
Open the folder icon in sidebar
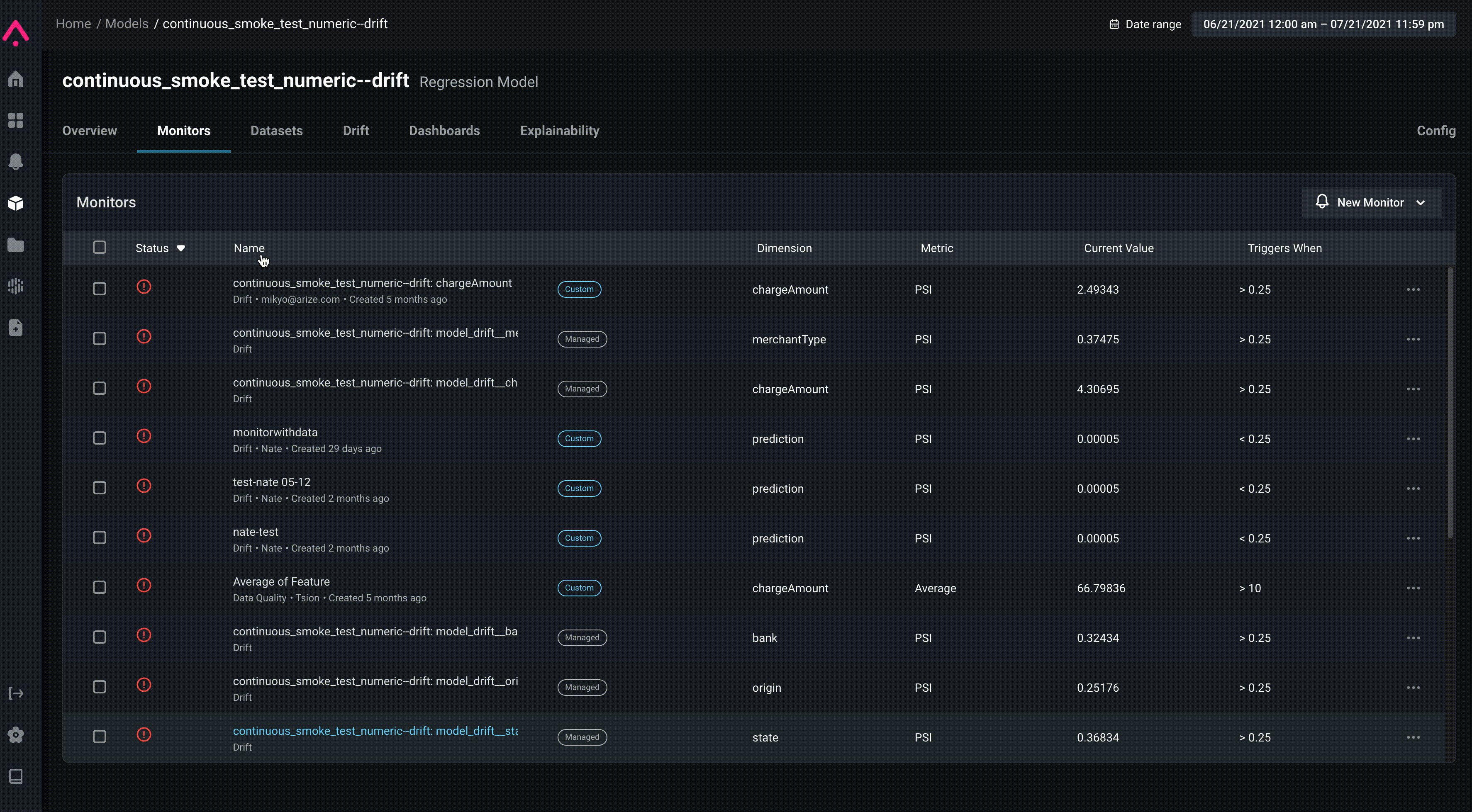click(15, 244)
